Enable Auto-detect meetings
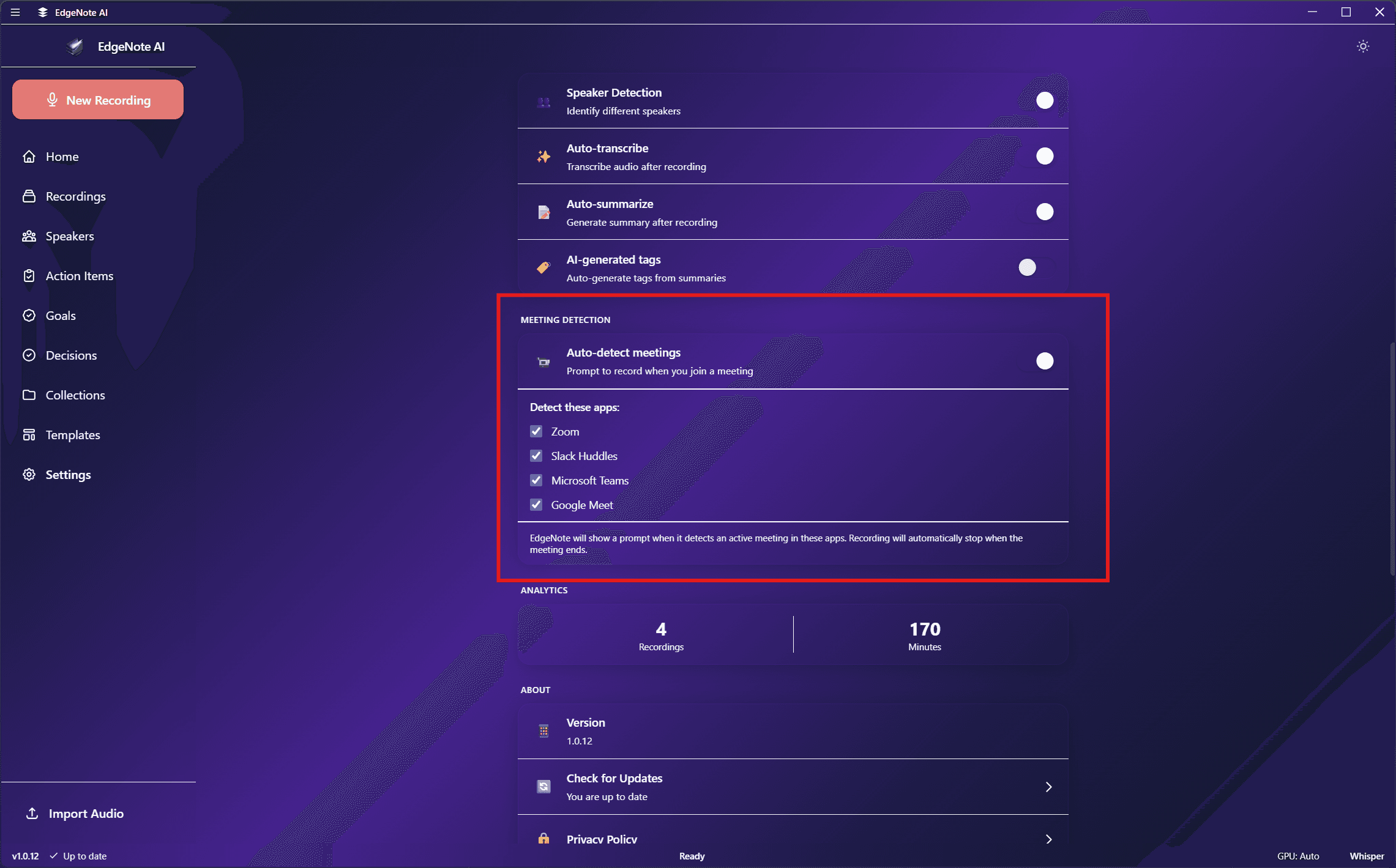This screenshot has height=868, width=1396. [1044, 361]
